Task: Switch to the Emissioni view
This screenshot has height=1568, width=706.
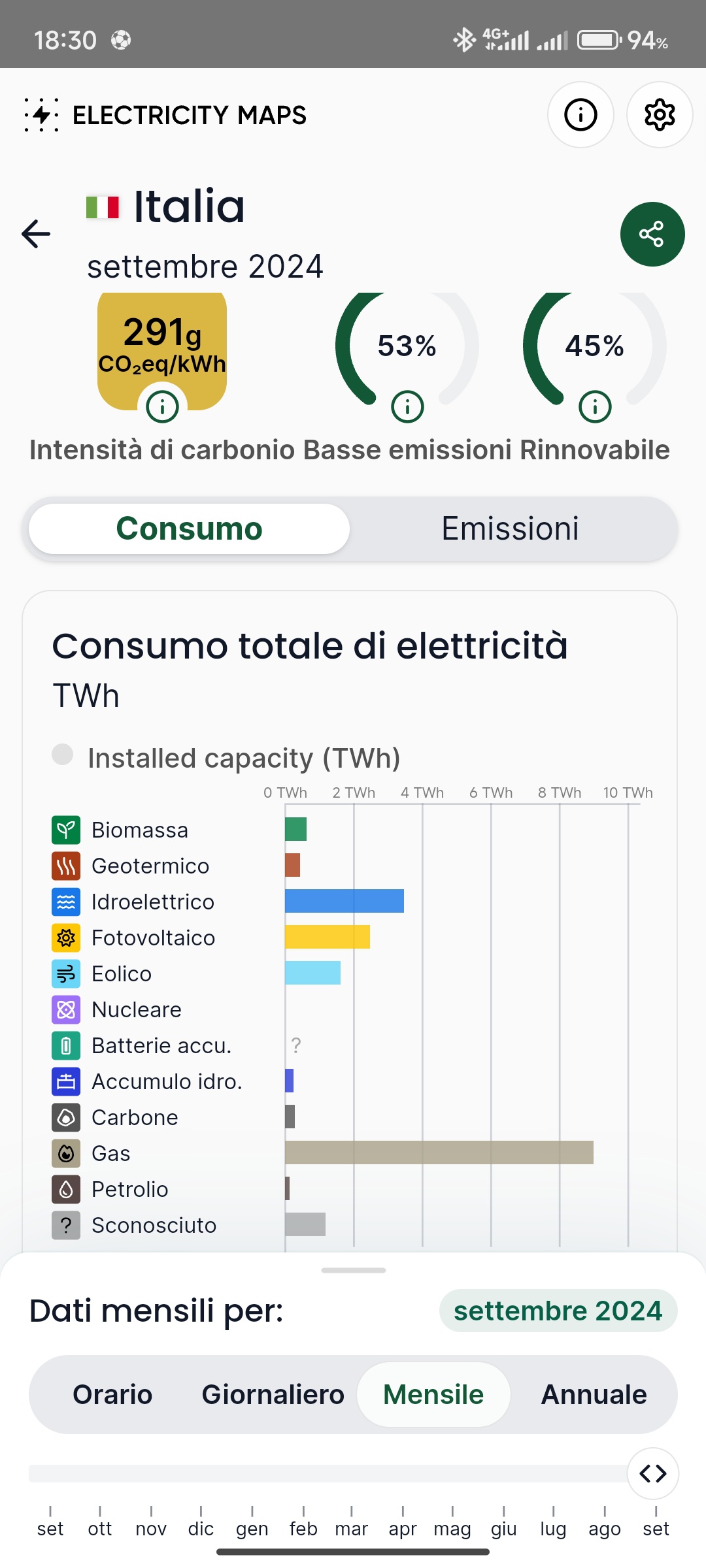Action: point(511,529)
